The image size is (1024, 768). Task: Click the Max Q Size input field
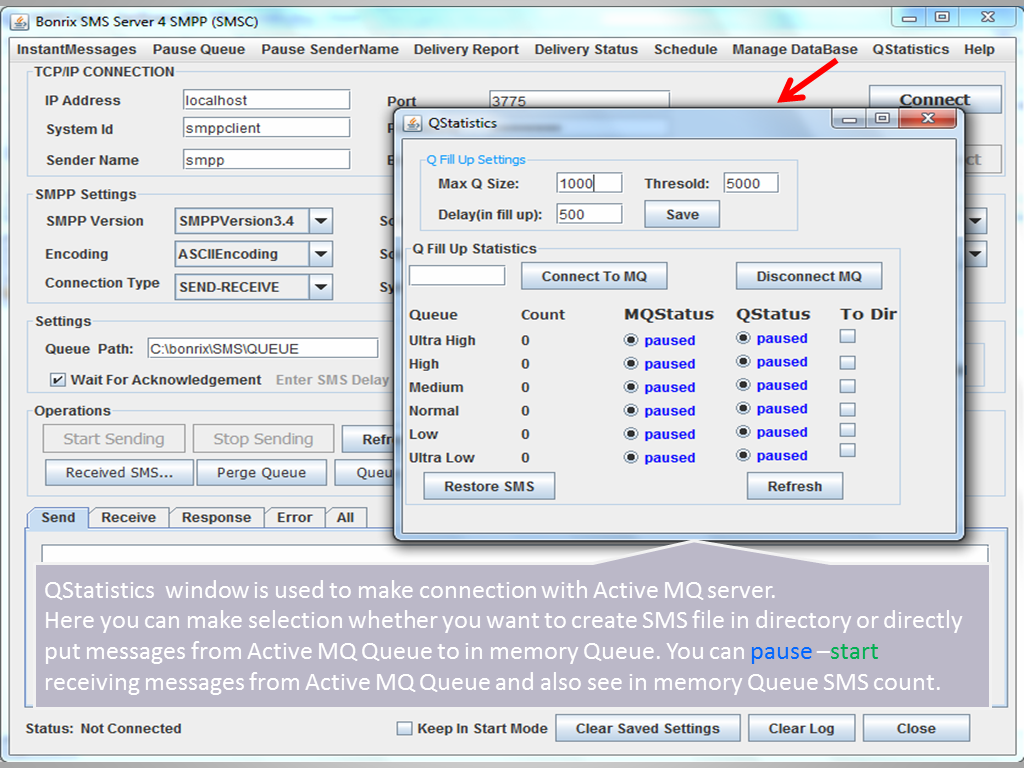[x=589, y=183]
